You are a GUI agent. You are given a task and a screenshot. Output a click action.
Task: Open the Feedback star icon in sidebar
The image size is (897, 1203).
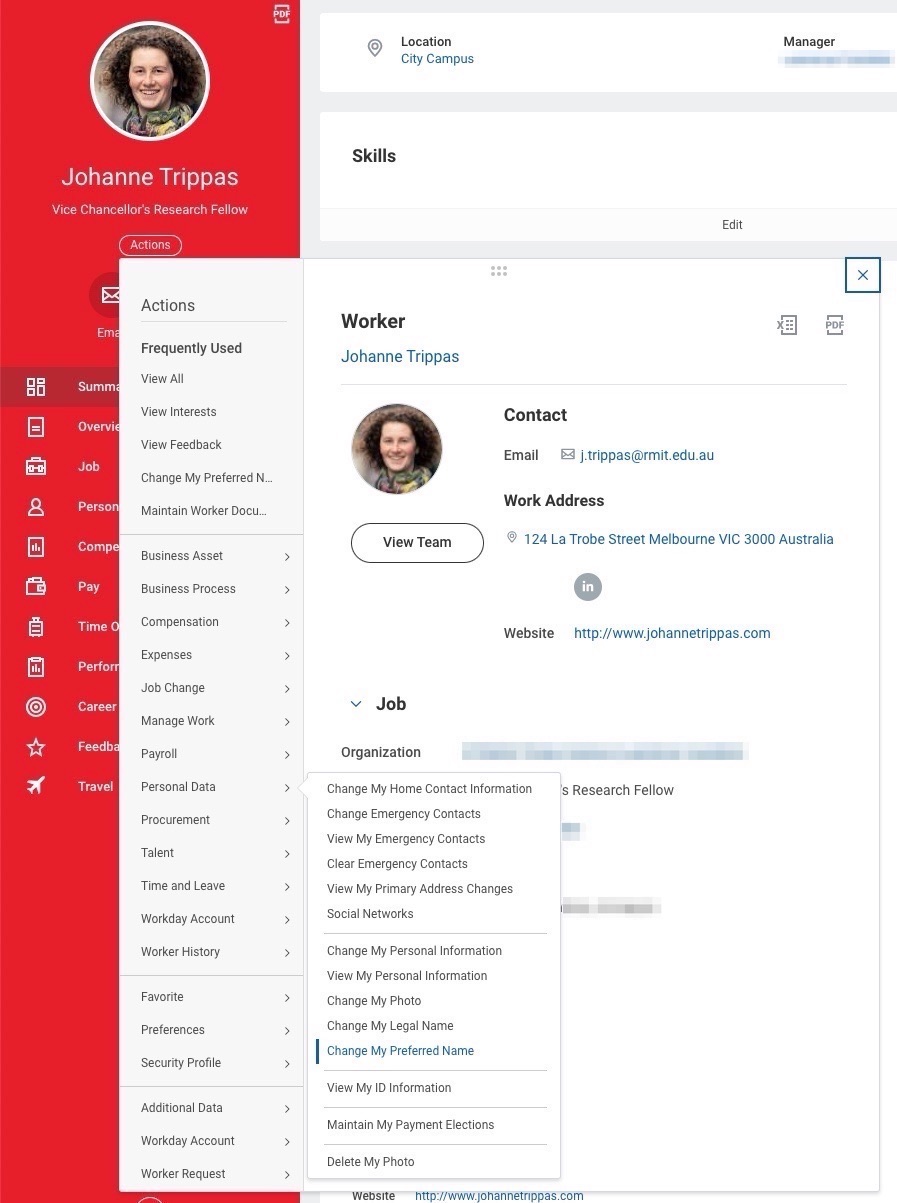pyautogui.click(x=36, y=747)
